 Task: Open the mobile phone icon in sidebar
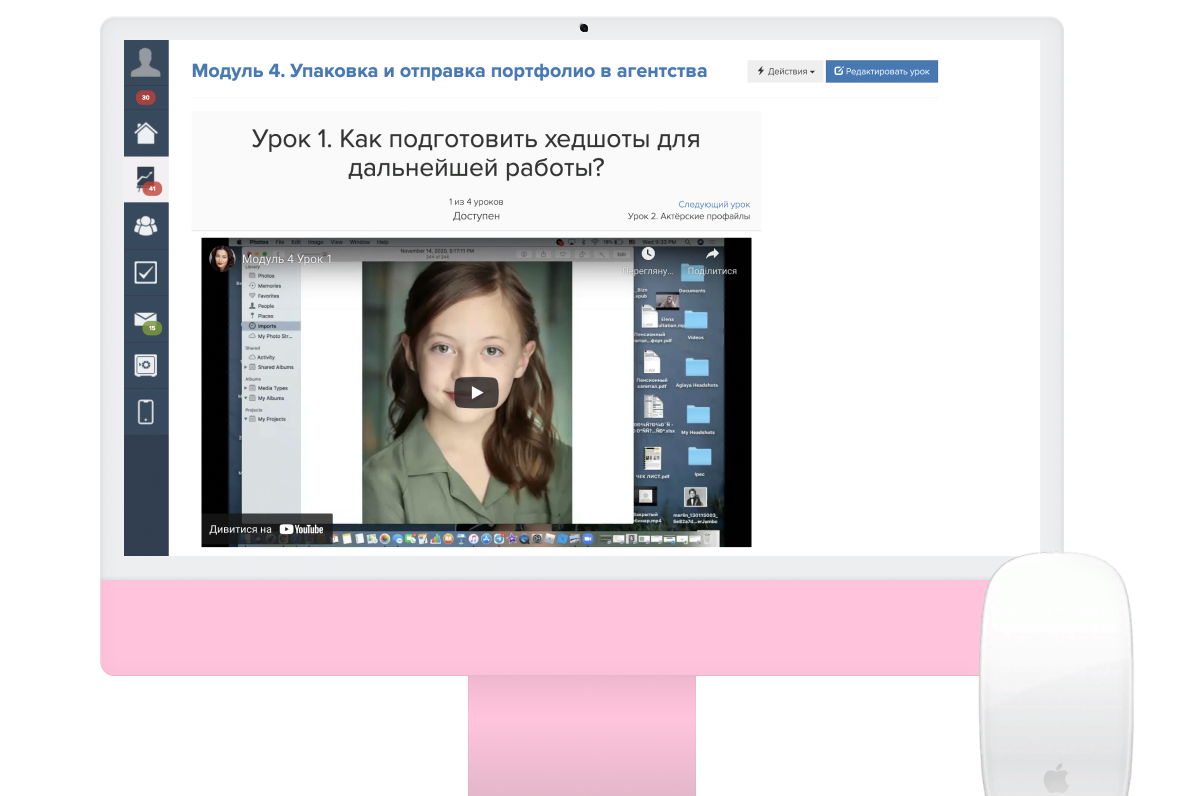146,411
